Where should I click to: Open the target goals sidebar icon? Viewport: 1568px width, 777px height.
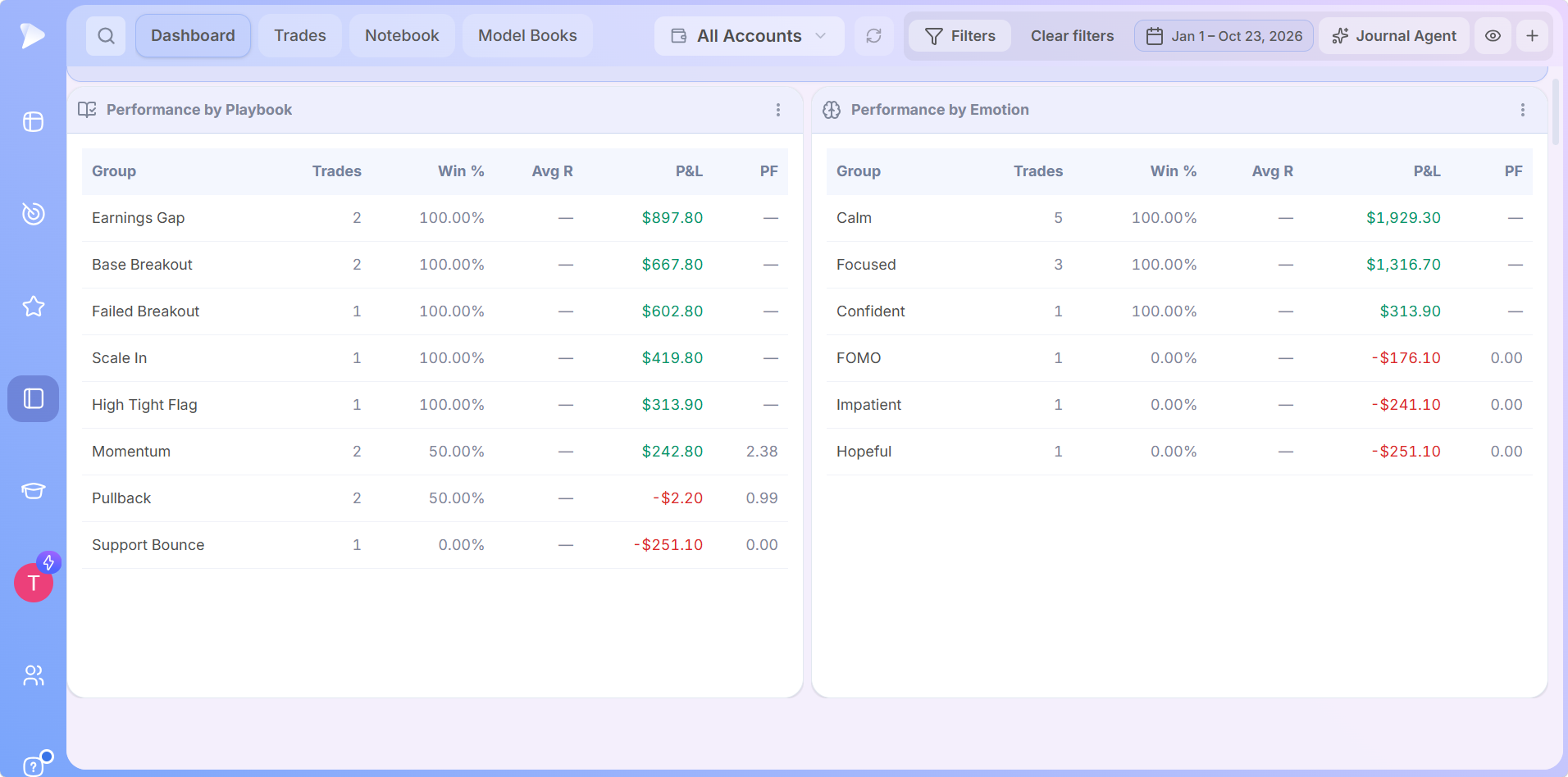(33, 214)
